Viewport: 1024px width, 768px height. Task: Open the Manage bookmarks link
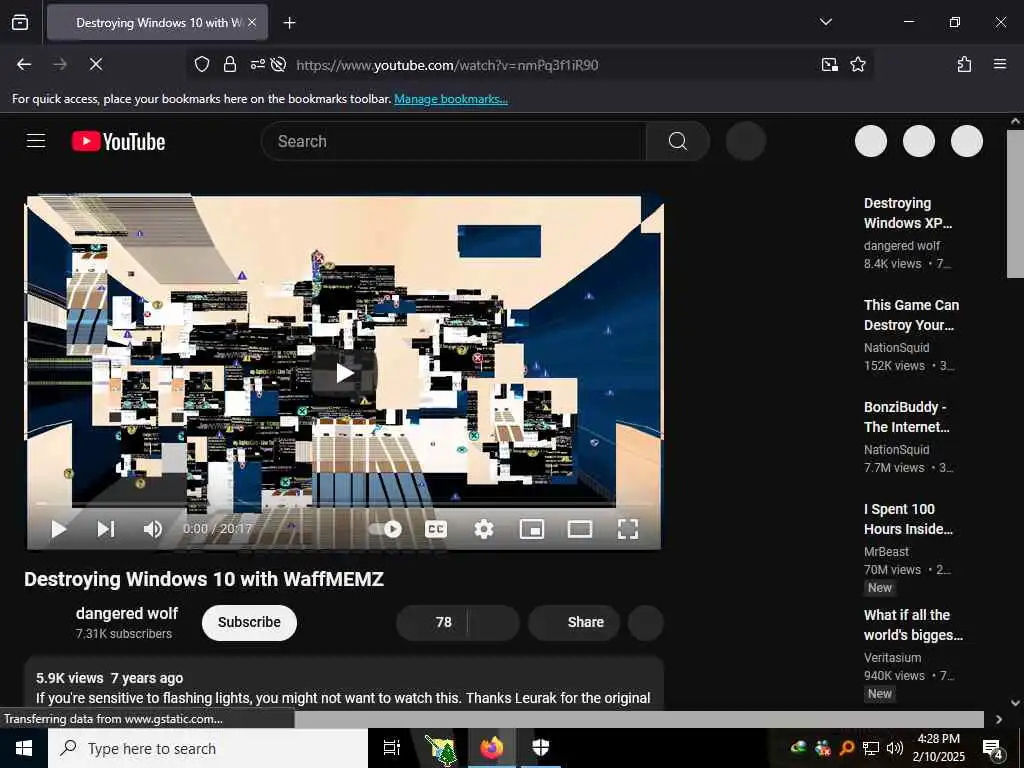click(451, 99)
